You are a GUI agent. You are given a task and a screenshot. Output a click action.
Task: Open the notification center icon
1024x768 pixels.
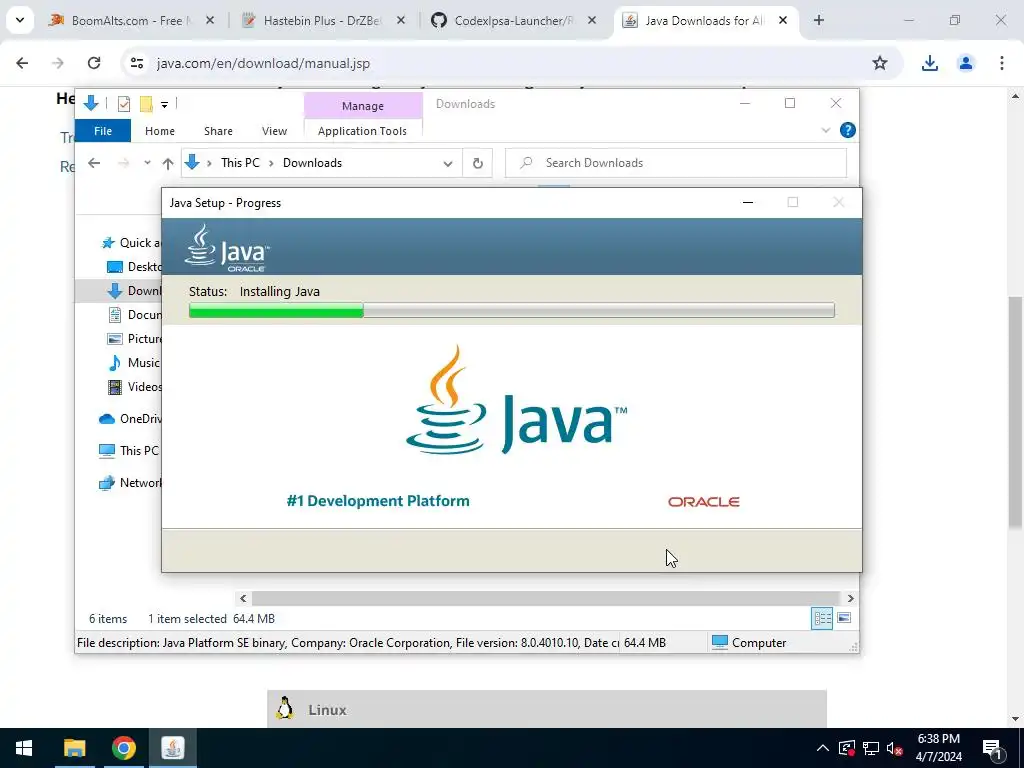[992, 748]
